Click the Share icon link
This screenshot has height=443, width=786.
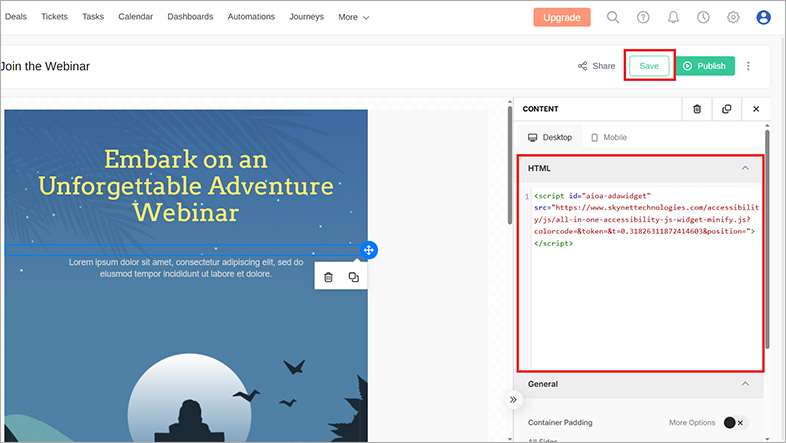click(597, 66)
